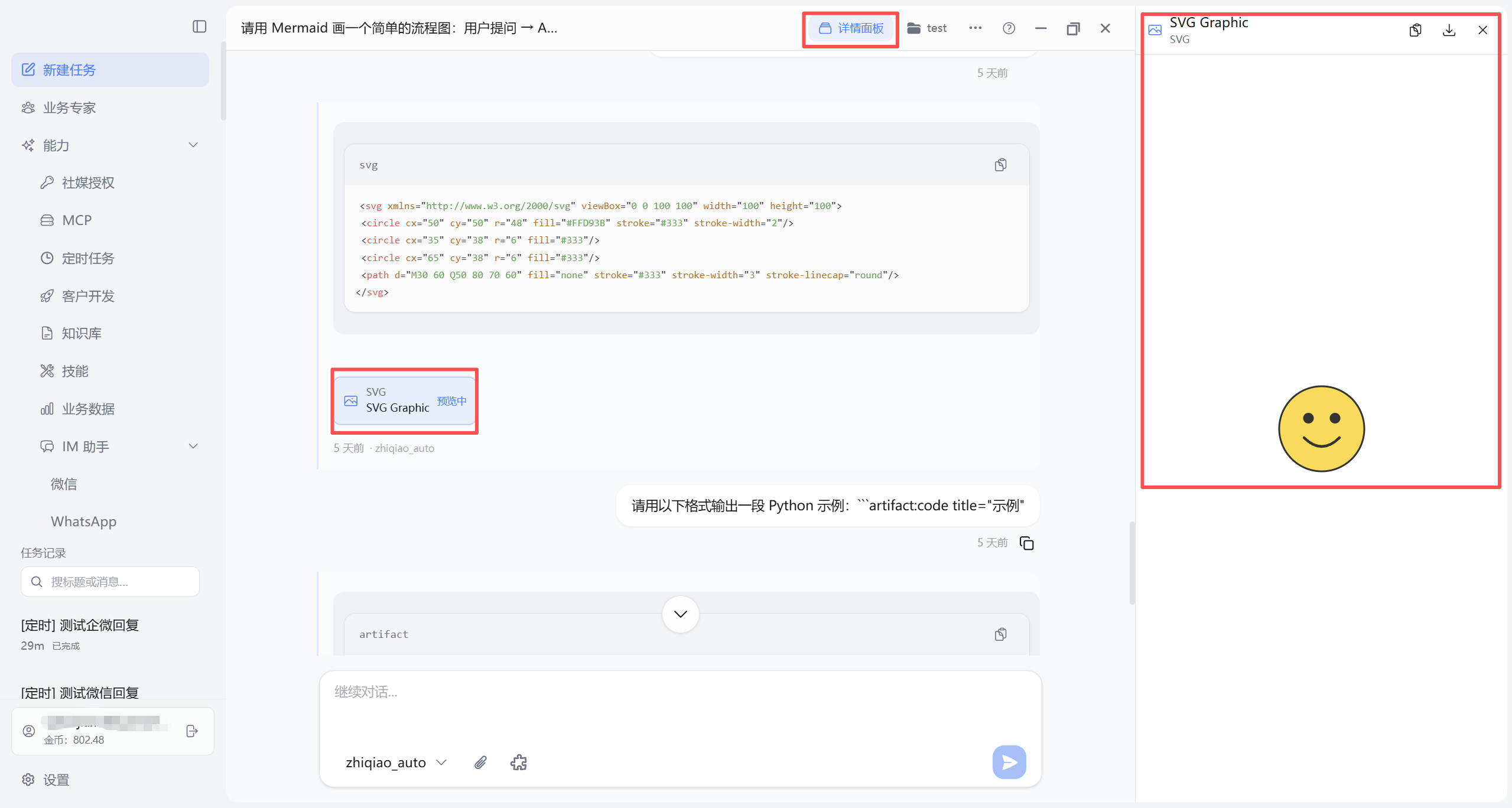1512x808 pixels.
Task: Copy the artifact code block
Action: coord(1001,634)
